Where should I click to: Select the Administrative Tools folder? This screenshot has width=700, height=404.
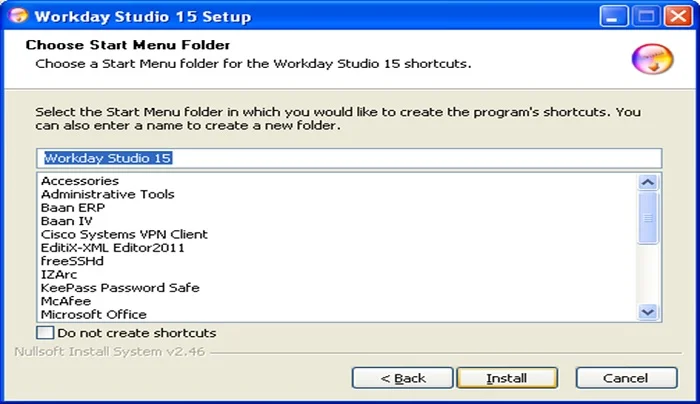coord(108,194)
